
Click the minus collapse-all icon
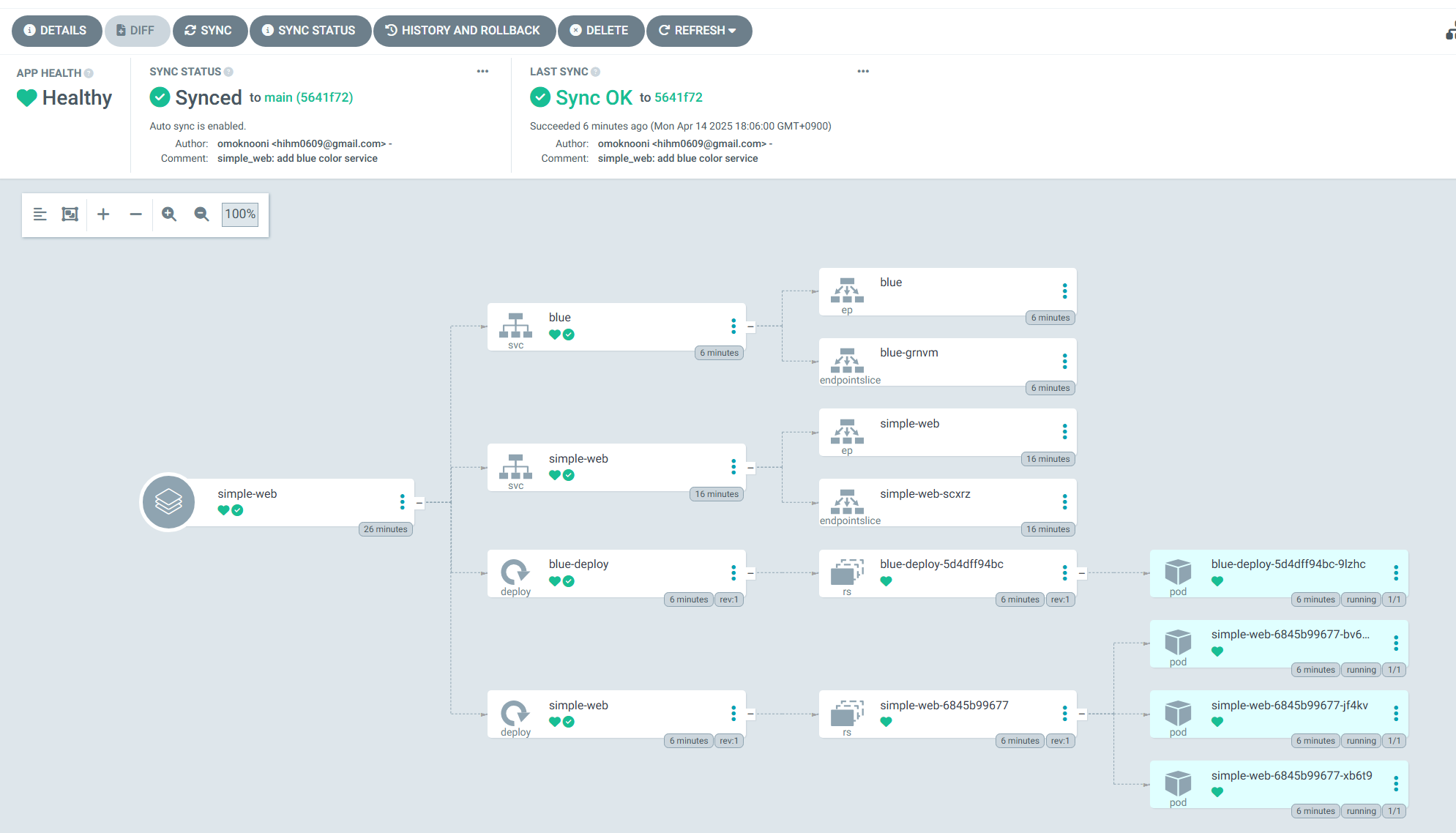click(135, 214)
